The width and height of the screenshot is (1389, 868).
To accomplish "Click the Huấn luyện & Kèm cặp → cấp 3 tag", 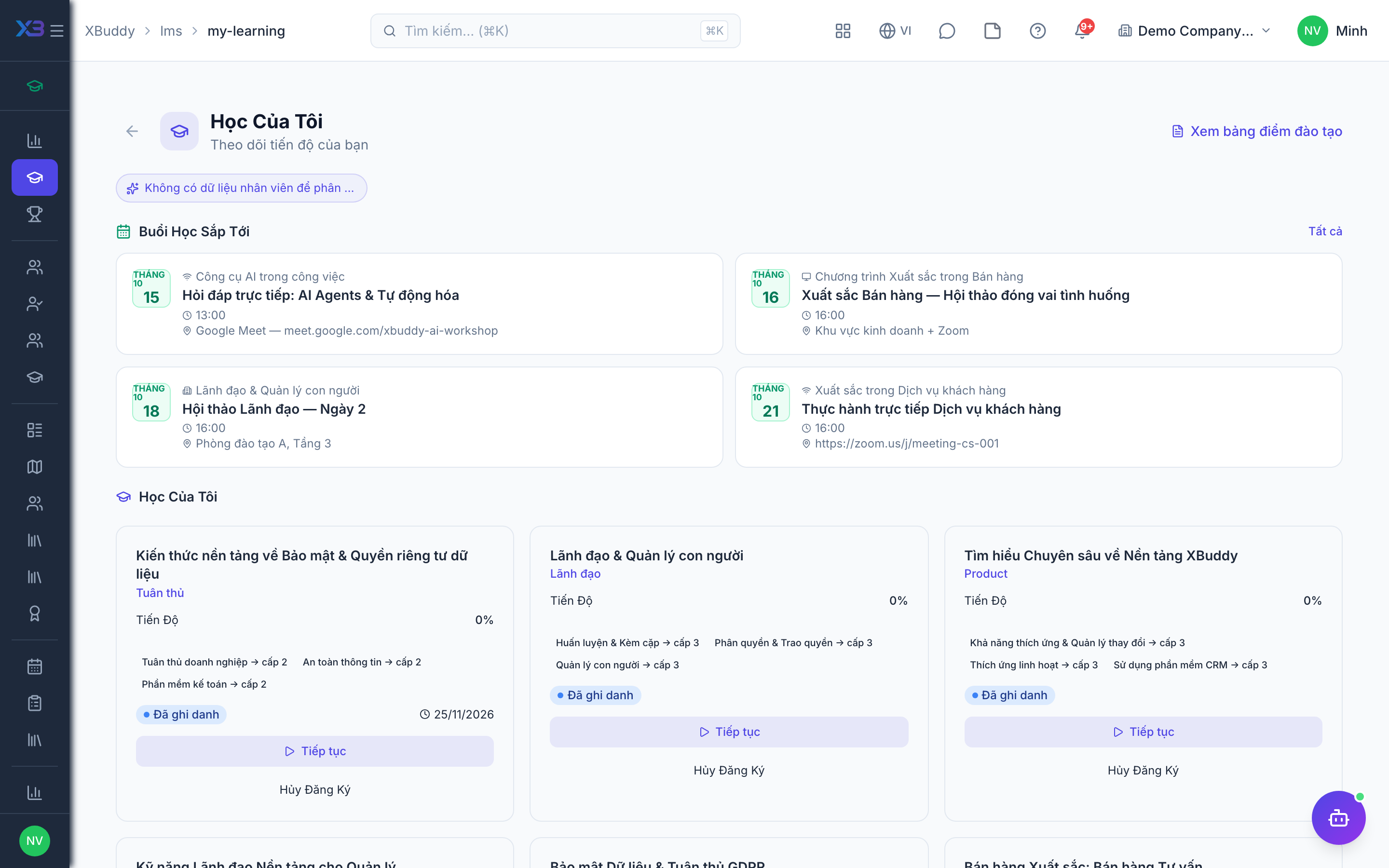I will 627,643.
